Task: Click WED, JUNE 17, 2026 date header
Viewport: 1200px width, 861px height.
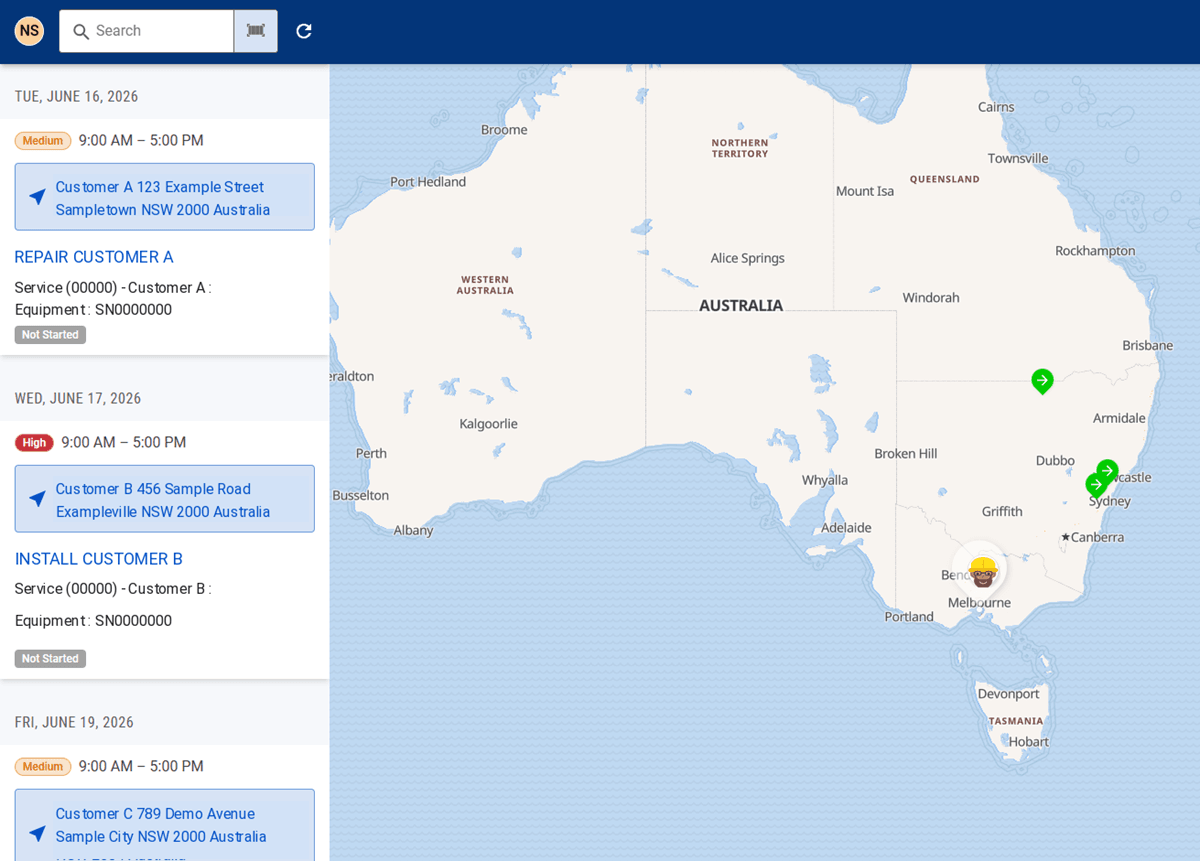Action: [78, 399]
